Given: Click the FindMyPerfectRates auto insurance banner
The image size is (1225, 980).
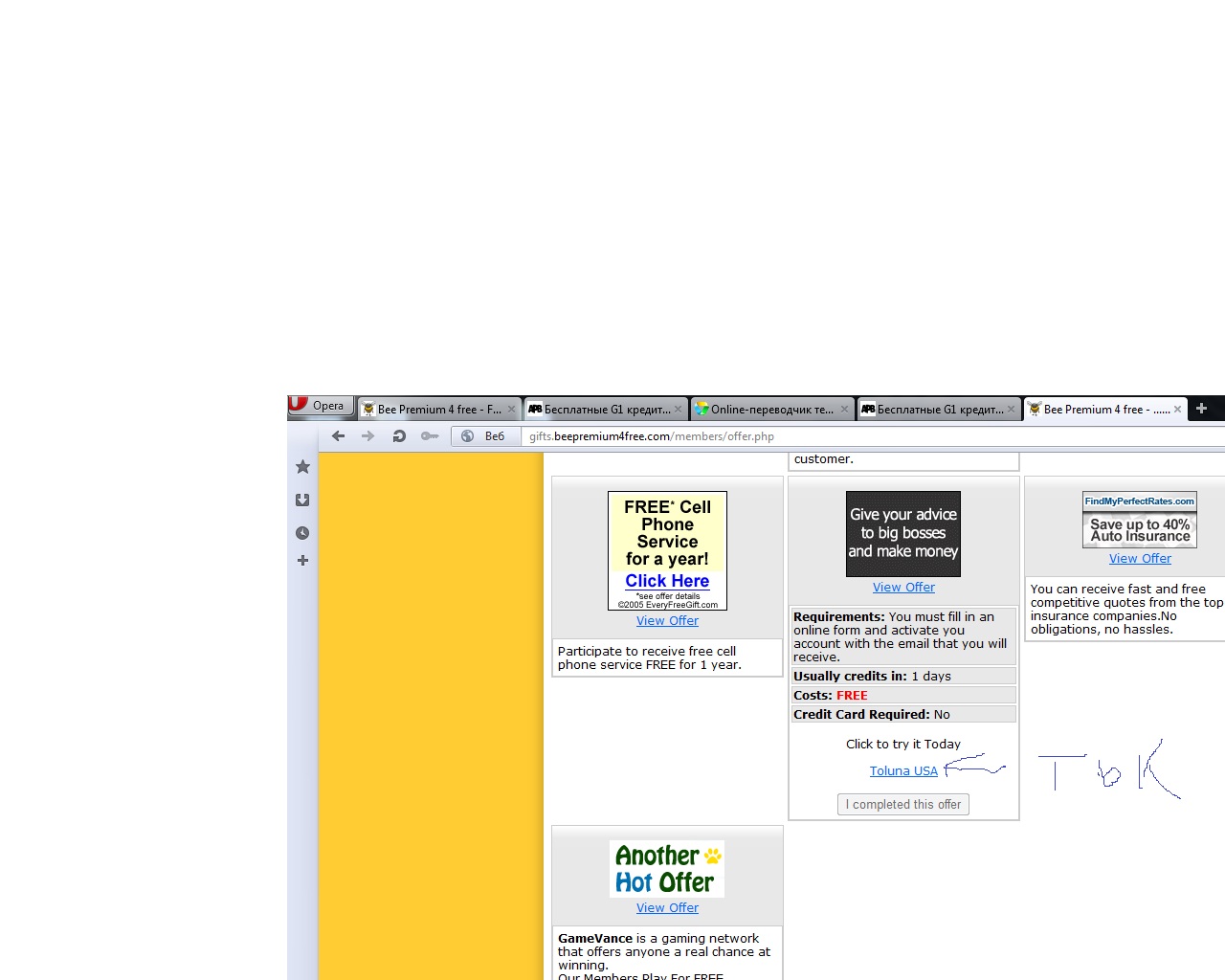Looking at the screenshot, I should (1140, 520).
